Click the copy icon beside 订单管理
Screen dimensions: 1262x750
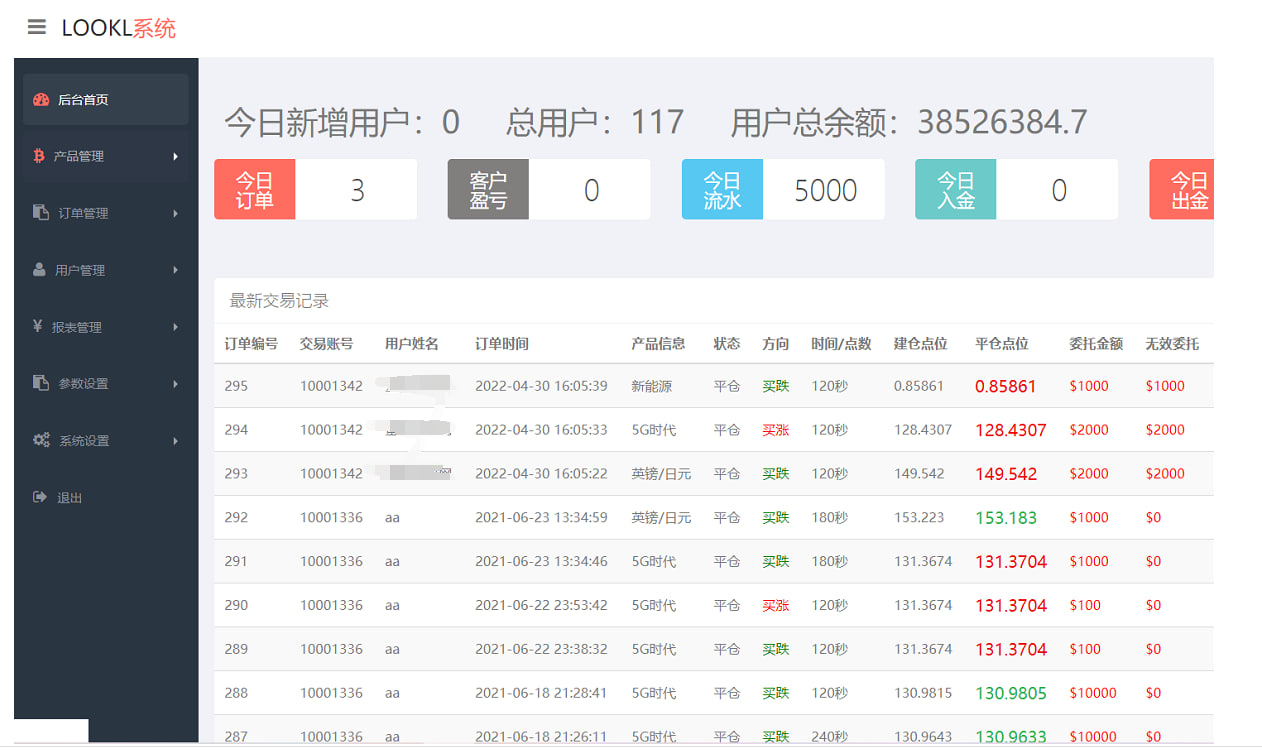click(41, 213)
